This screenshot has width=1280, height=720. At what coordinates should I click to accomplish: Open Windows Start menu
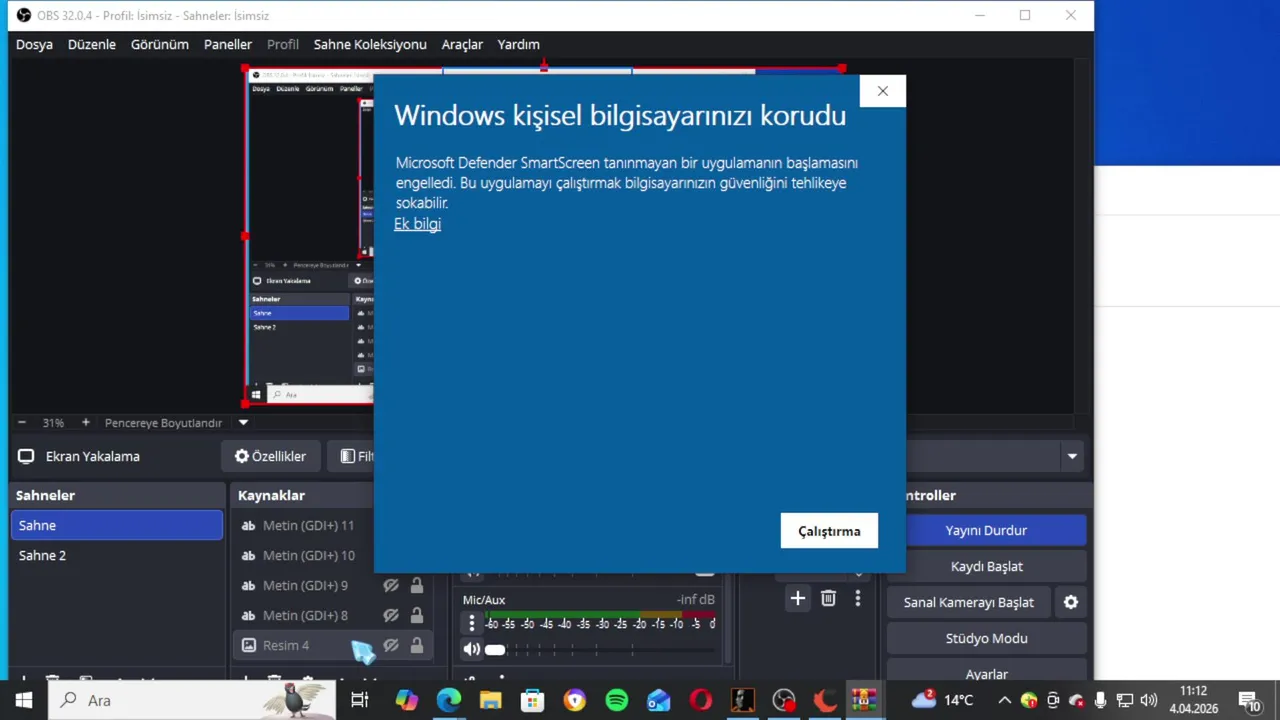[24, 700]
